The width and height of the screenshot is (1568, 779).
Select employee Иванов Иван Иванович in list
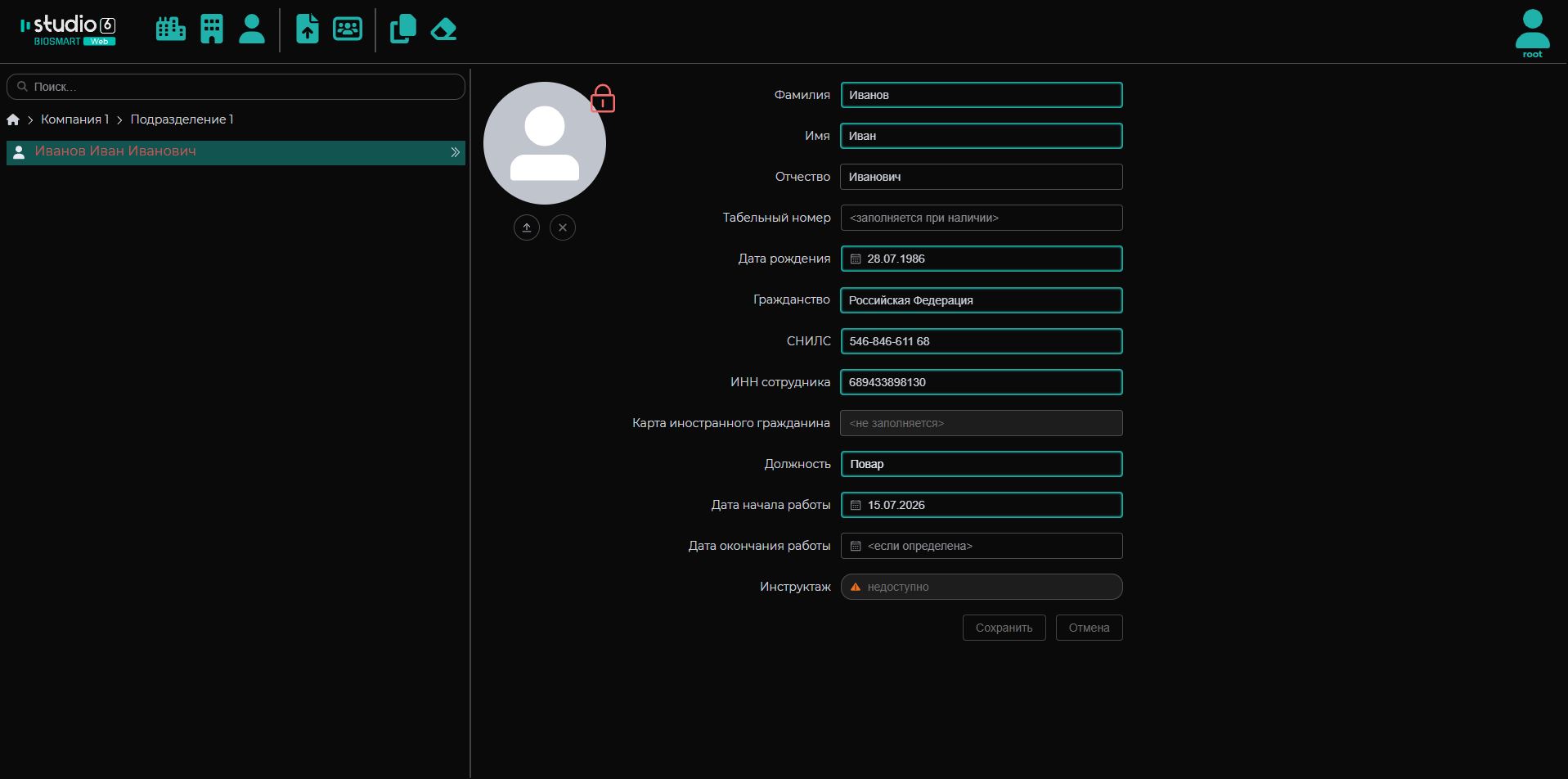tap(236, 152)
